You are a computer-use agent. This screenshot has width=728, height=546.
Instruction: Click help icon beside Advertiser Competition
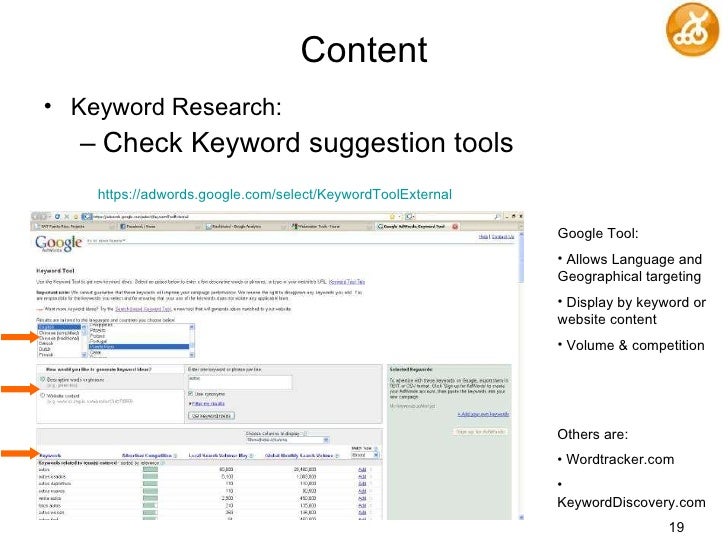pyautogui.click(x=176, y=456)
